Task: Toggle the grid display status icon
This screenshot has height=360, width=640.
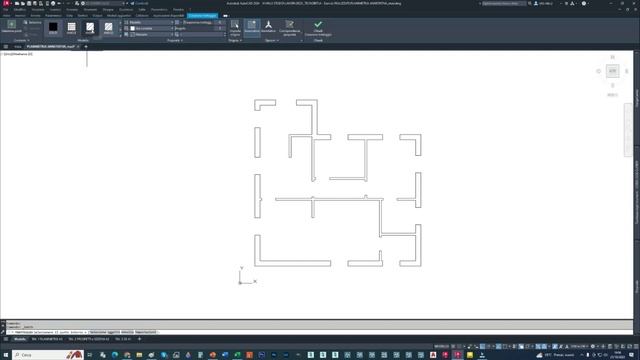Action: click(453, 347)
